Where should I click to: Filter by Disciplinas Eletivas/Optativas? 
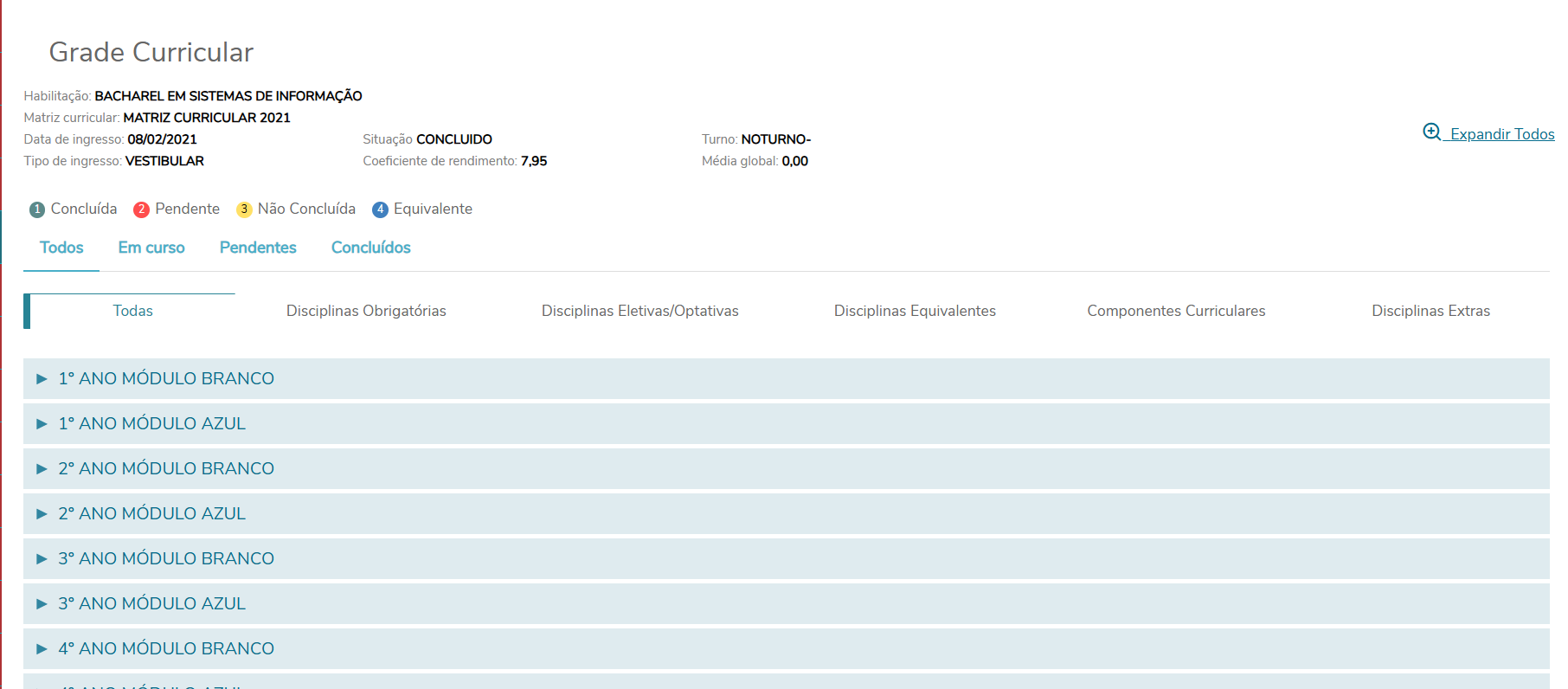(639, 311)
